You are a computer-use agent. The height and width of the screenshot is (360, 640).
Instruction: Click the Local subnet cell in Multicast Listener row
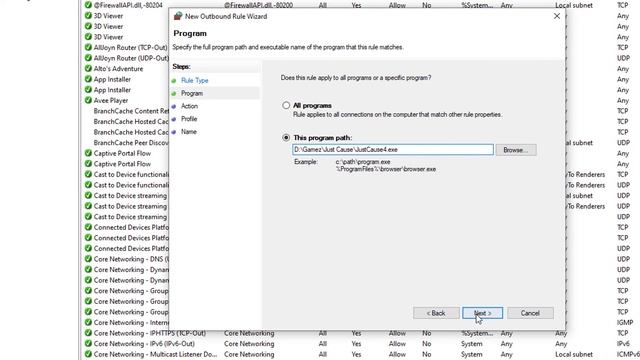point(573,354)
